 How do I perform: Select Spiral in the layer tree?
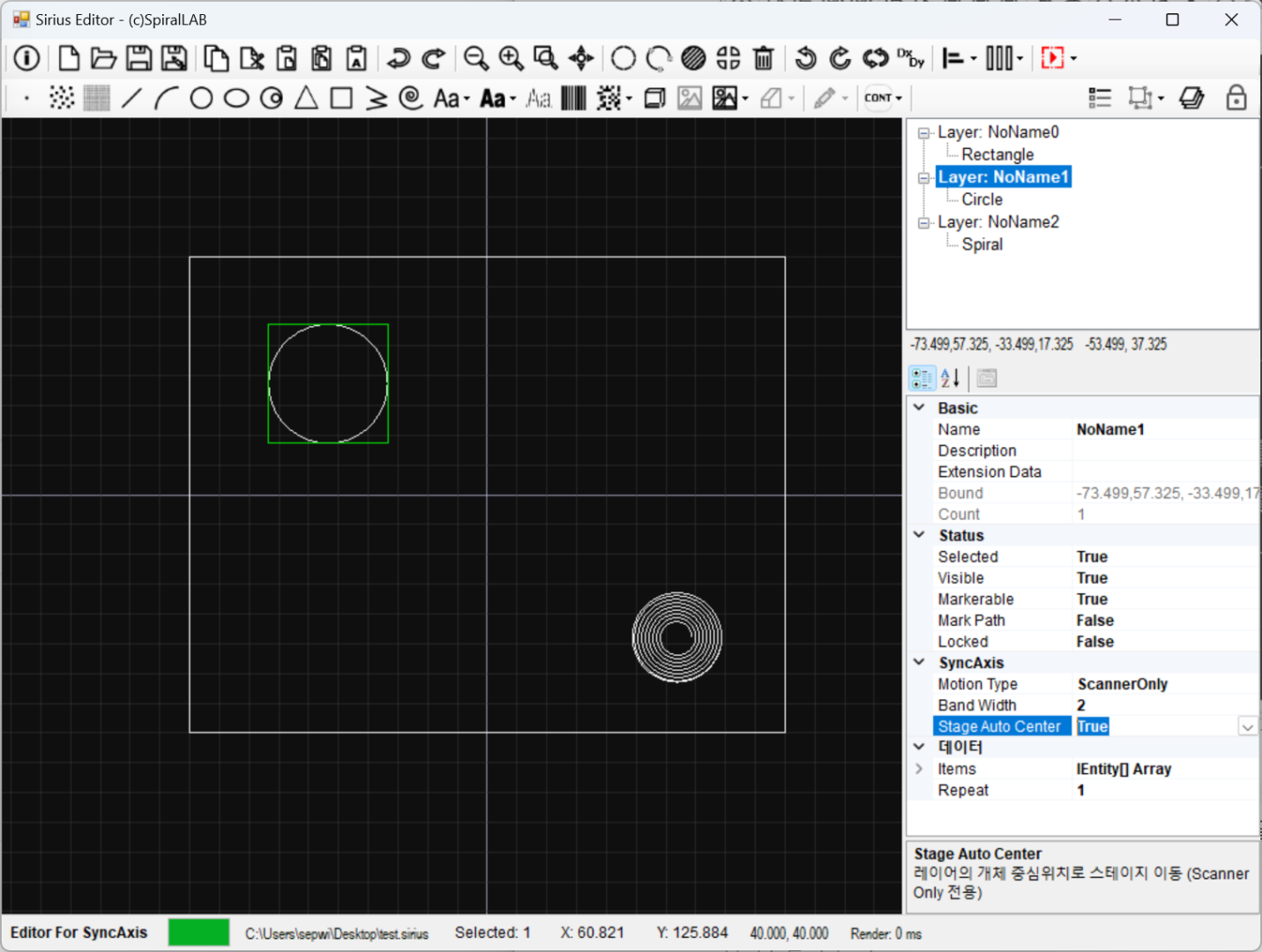click(x=982, y=244)
